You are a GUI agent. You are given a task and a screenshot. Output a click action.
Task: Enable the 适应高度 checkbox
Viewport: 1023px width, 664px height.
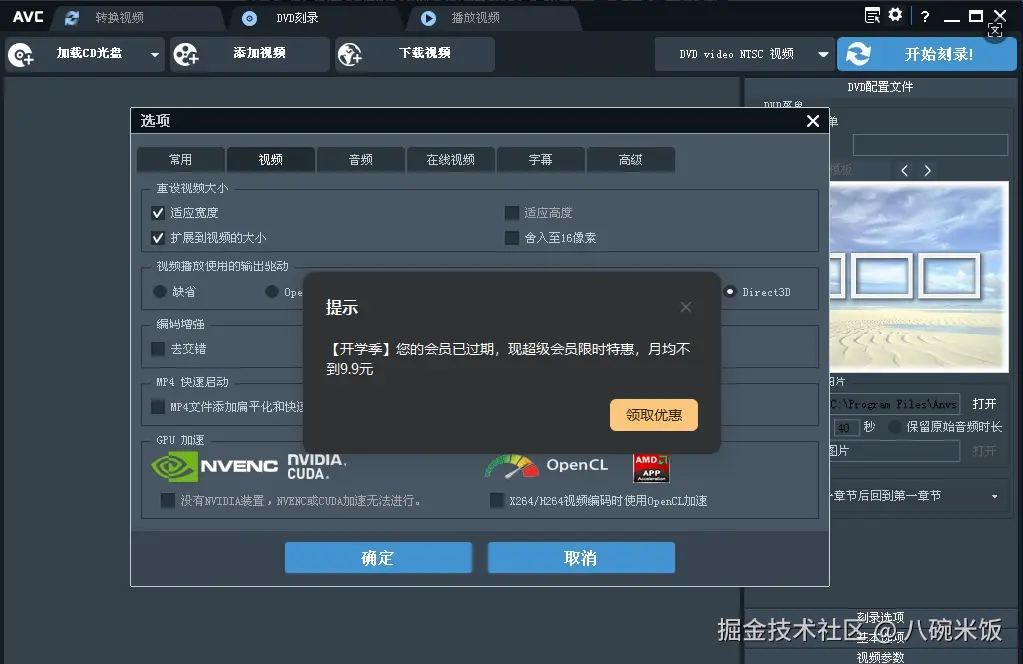[x=512, y=213]
